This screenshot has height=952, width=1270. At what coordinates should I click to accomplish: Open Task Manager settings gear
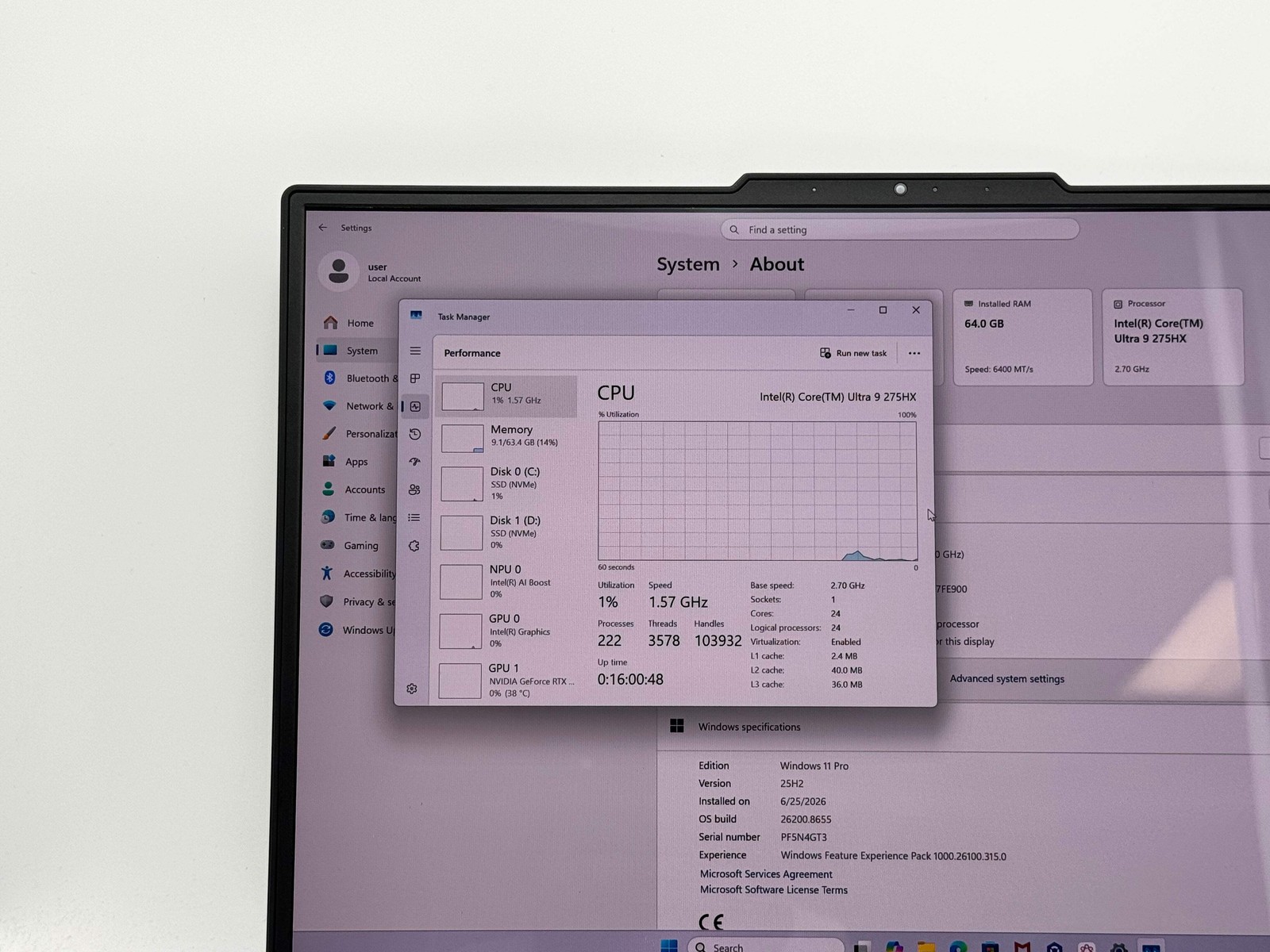click(412, 689)
